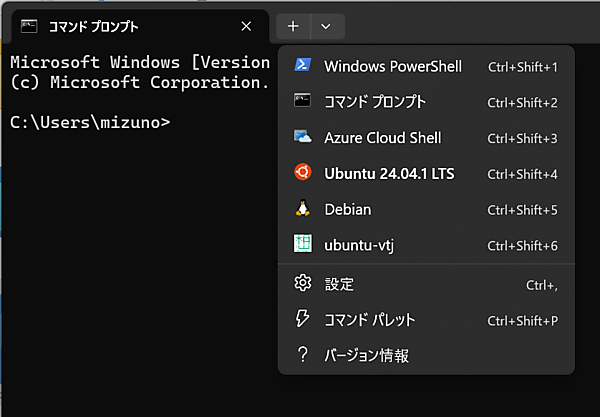Close the コマンド プロンプト tab
Screen dimensions: 600x417
point(247,26)
